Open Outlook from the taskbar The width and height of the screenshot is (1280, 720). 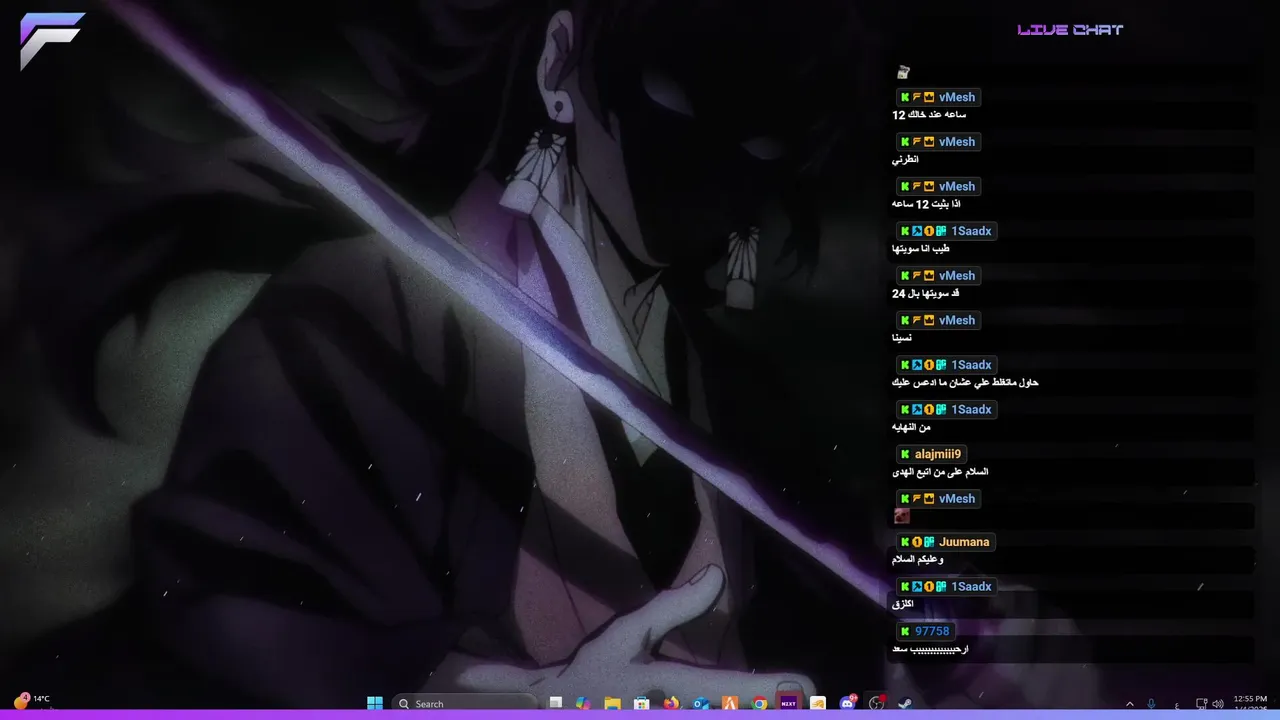pyautogui.click(x=701, y=704)
